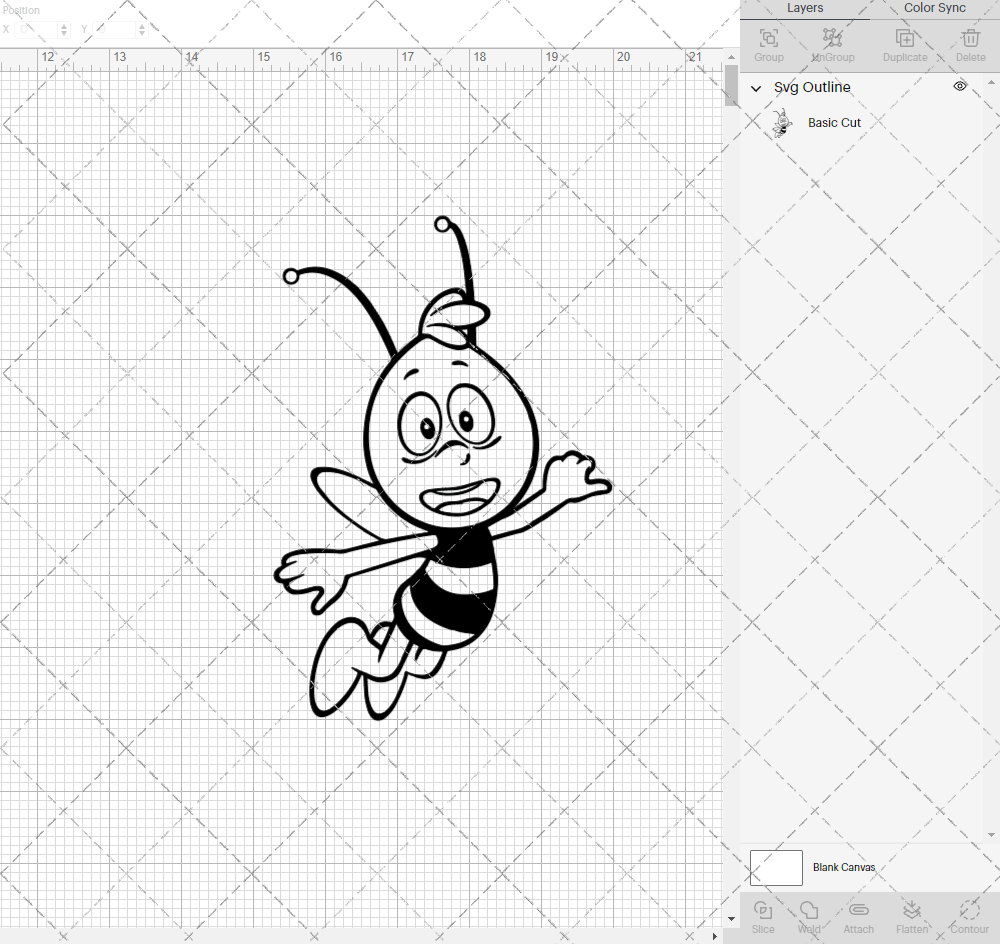Click the UnGroup icon
Screen dimensions: 1000x944
tap(832, 38)
